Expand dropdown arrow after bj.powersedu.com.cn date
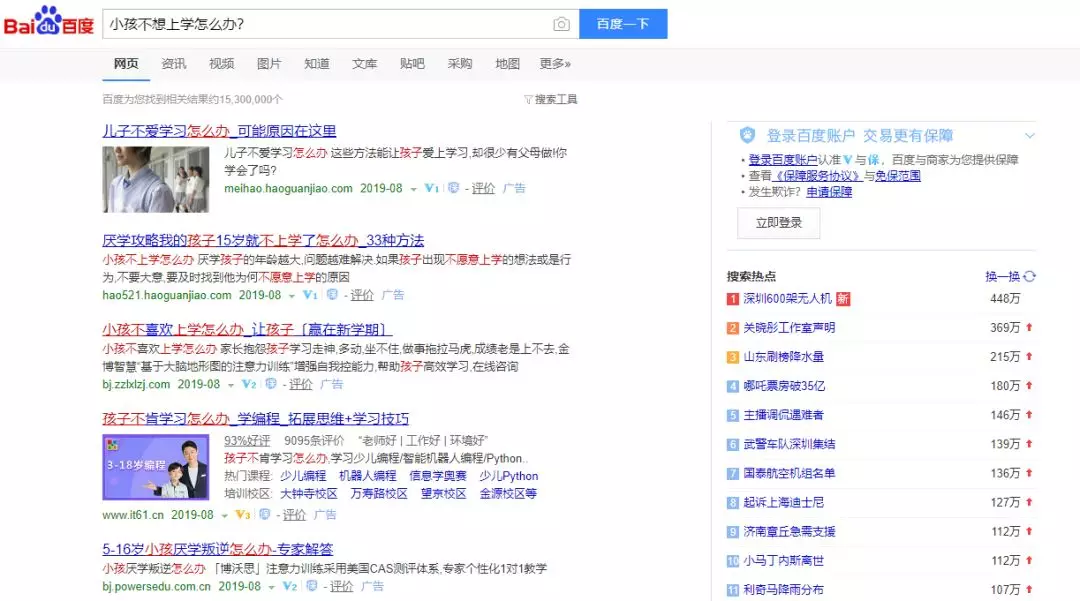 pos(271,587)
